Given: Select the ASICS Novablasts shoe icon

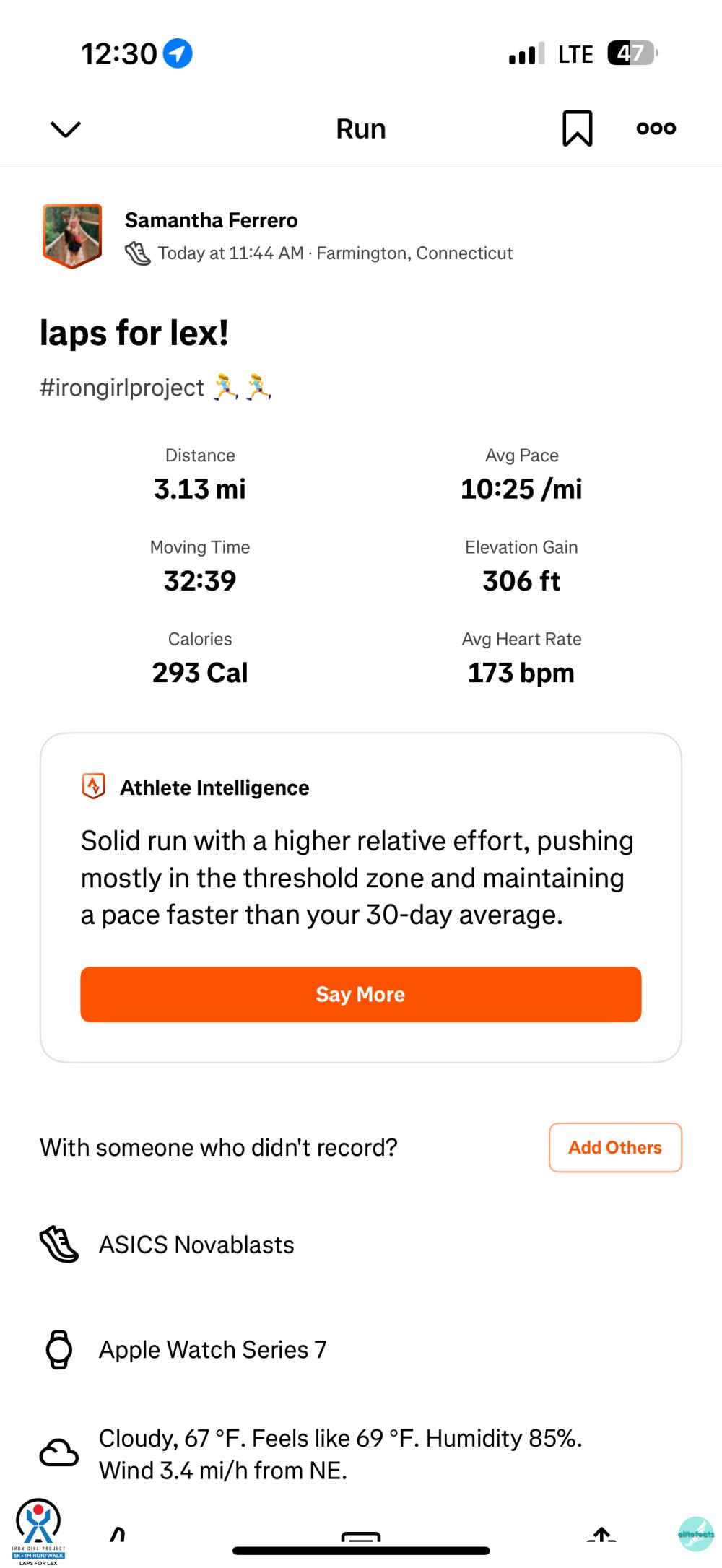Looking at the screenshot, I should (58, 1245).
